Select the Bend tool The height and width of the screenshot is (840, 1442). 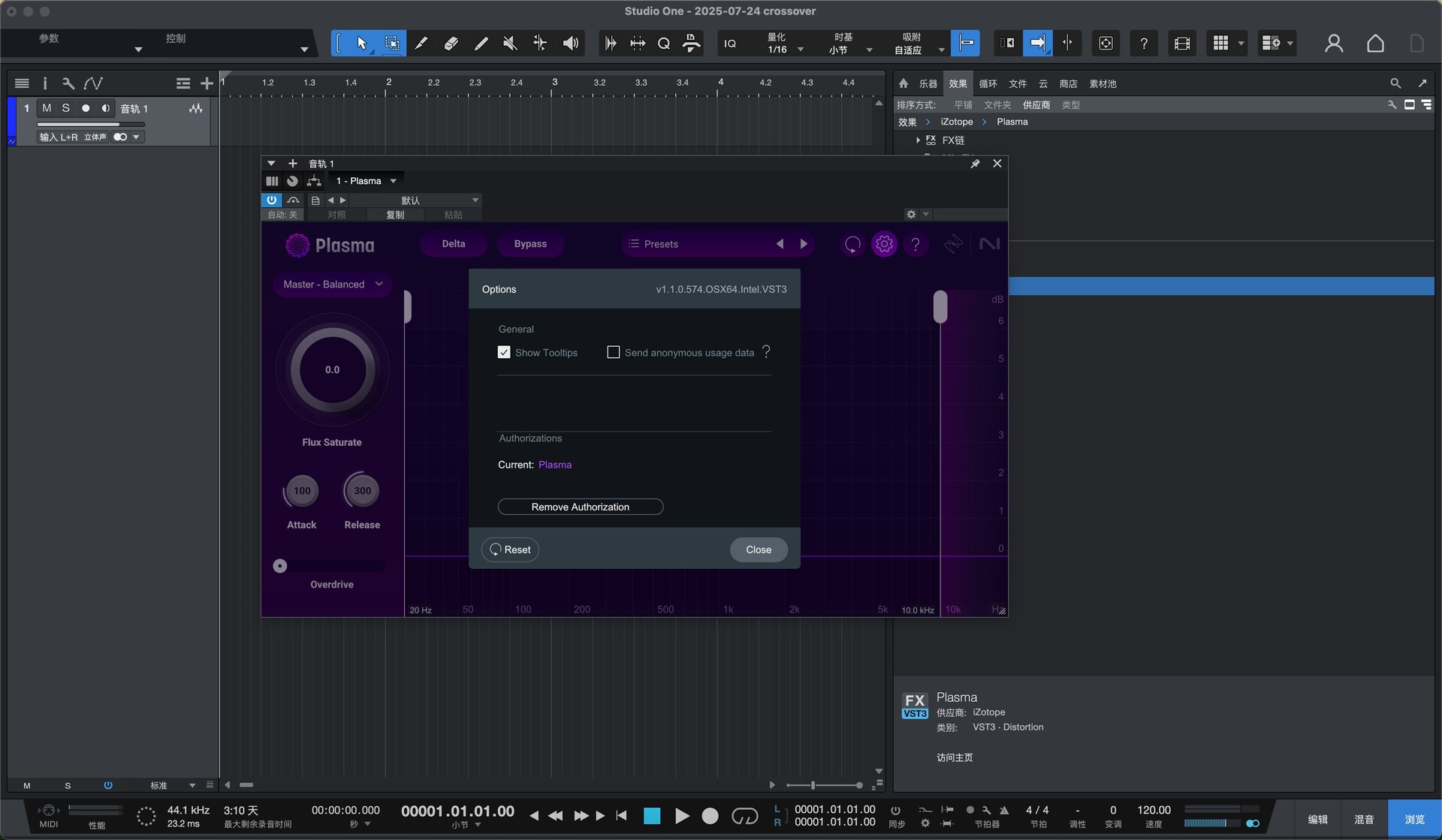click(x=540, y=44)
